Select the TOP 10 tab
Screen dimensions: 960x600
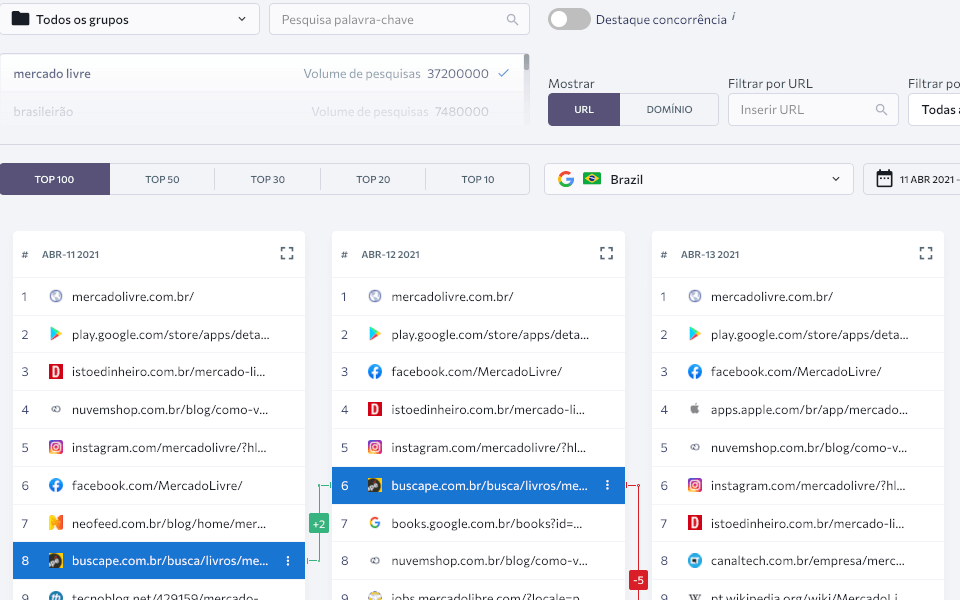pyautogui.click(x=478, y=179)
